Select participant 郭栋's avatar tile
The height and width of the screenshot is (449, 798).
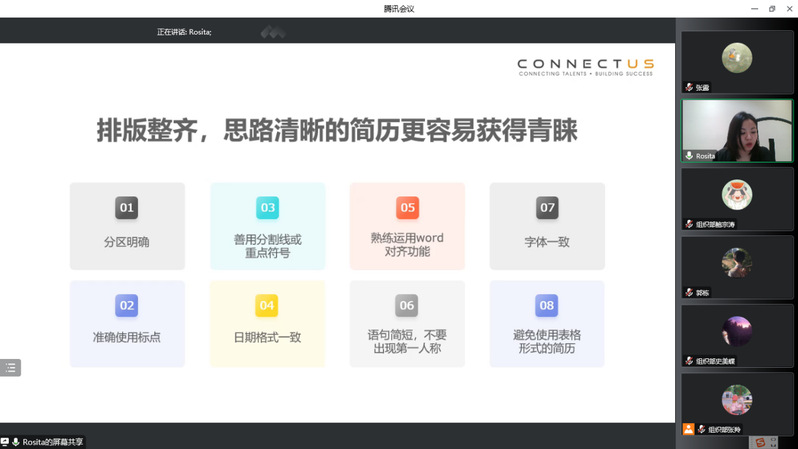click(x=737, y=264)
